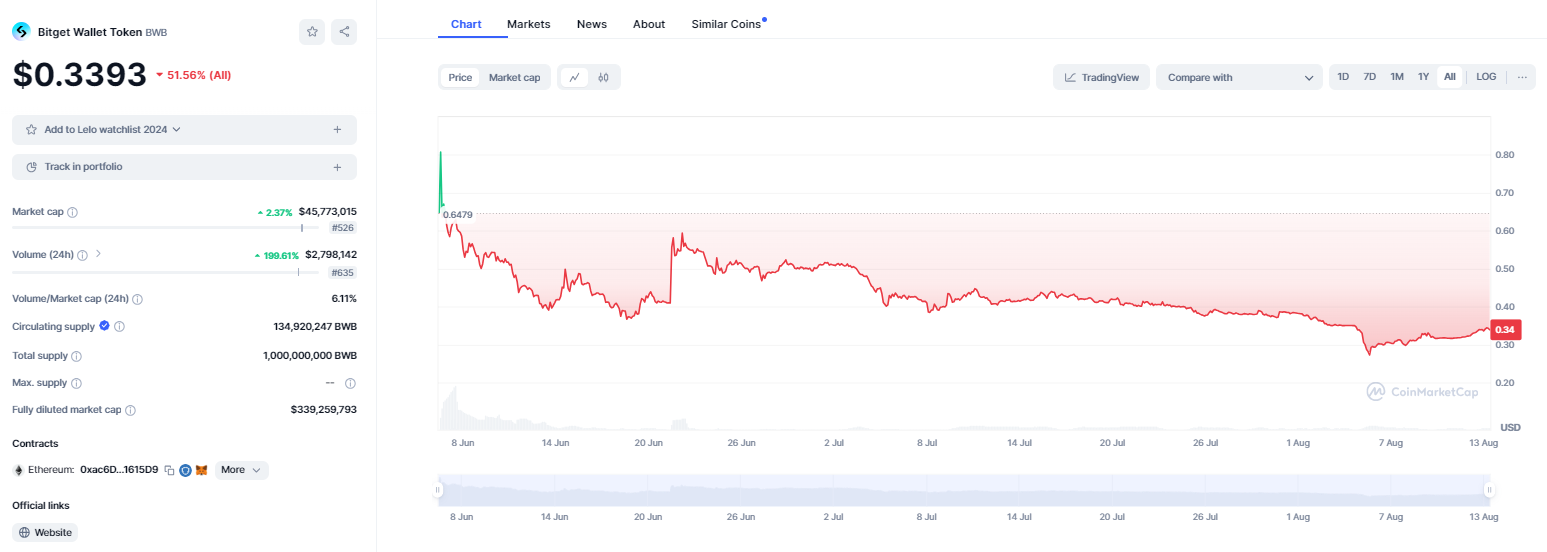
Task: Click the $2,798,142 volume value
Action: [x=331, y=255]
